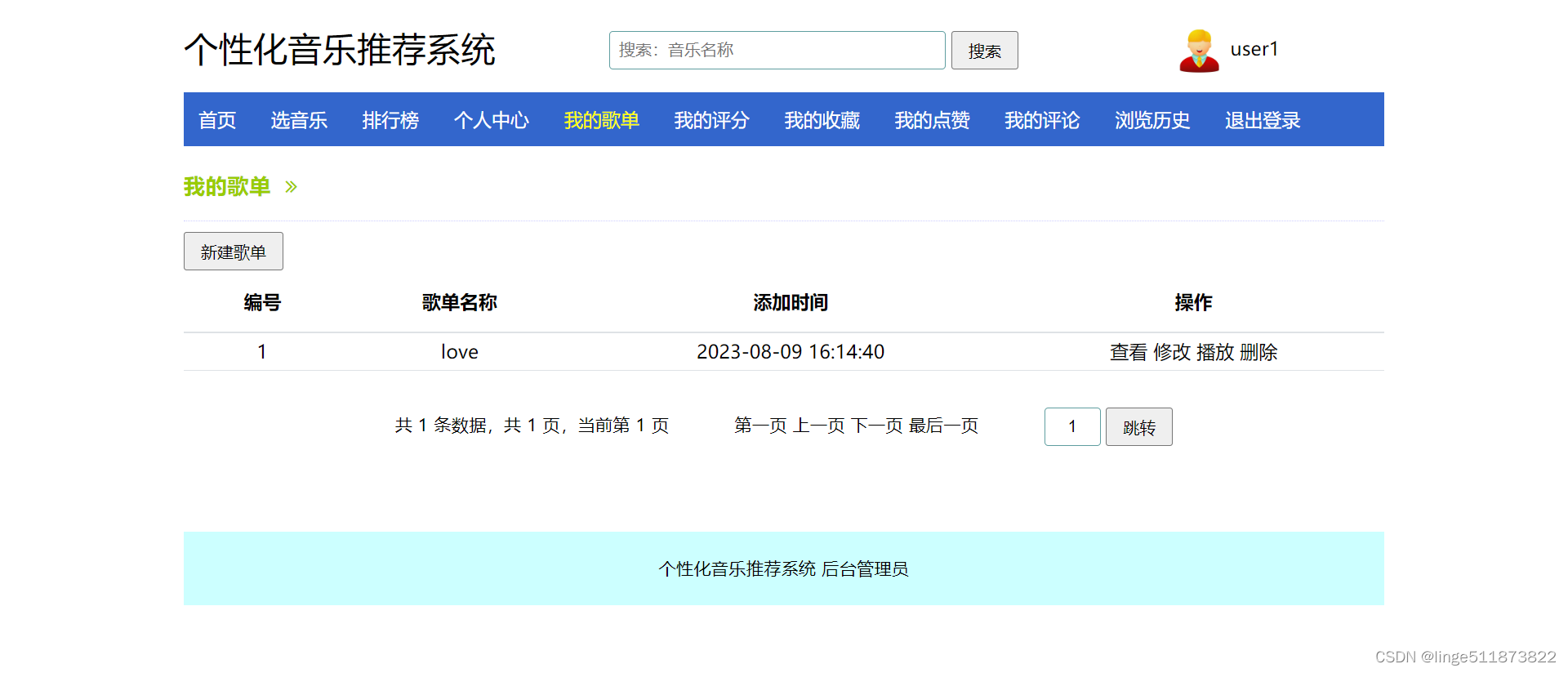This screenshot has width=1568, height=673.
Task: Open the 我的点赞 navigation item
Action: [x=933, y=120]
